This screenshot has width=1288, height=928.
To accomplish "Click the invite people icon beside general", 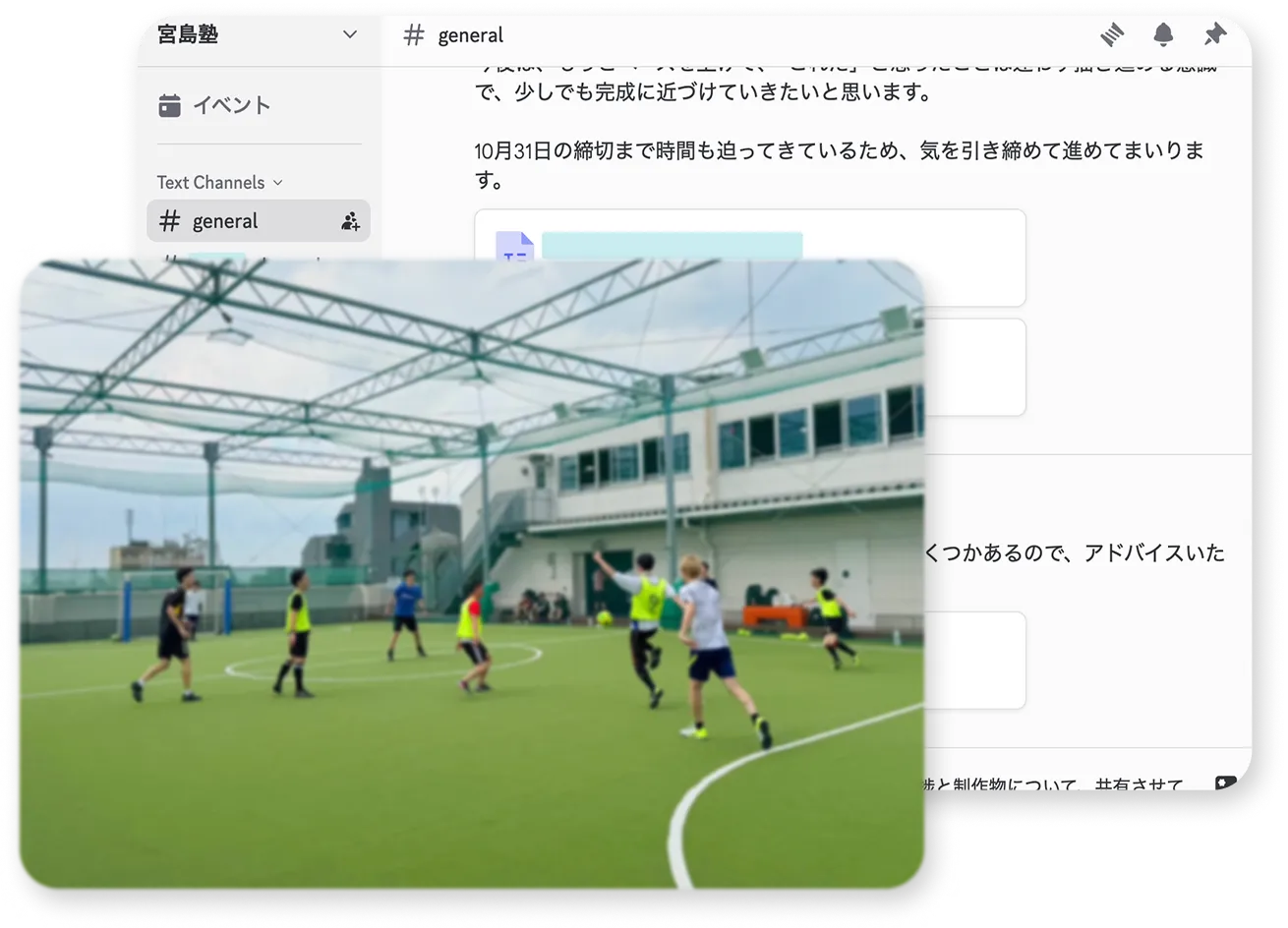I will [350, 221].
